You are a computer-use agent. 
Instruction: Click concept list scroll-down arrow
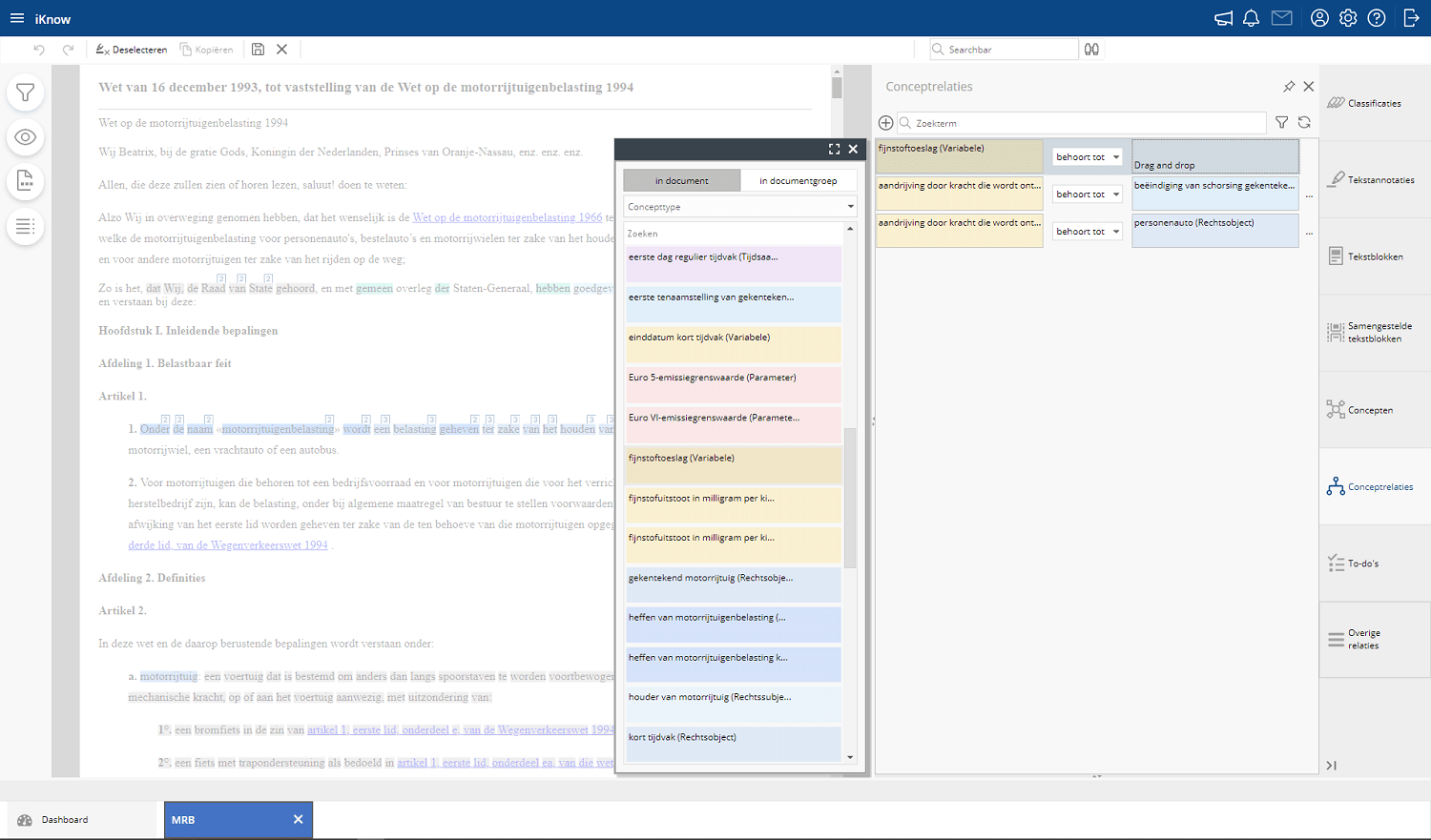click(x=850, y=757)
